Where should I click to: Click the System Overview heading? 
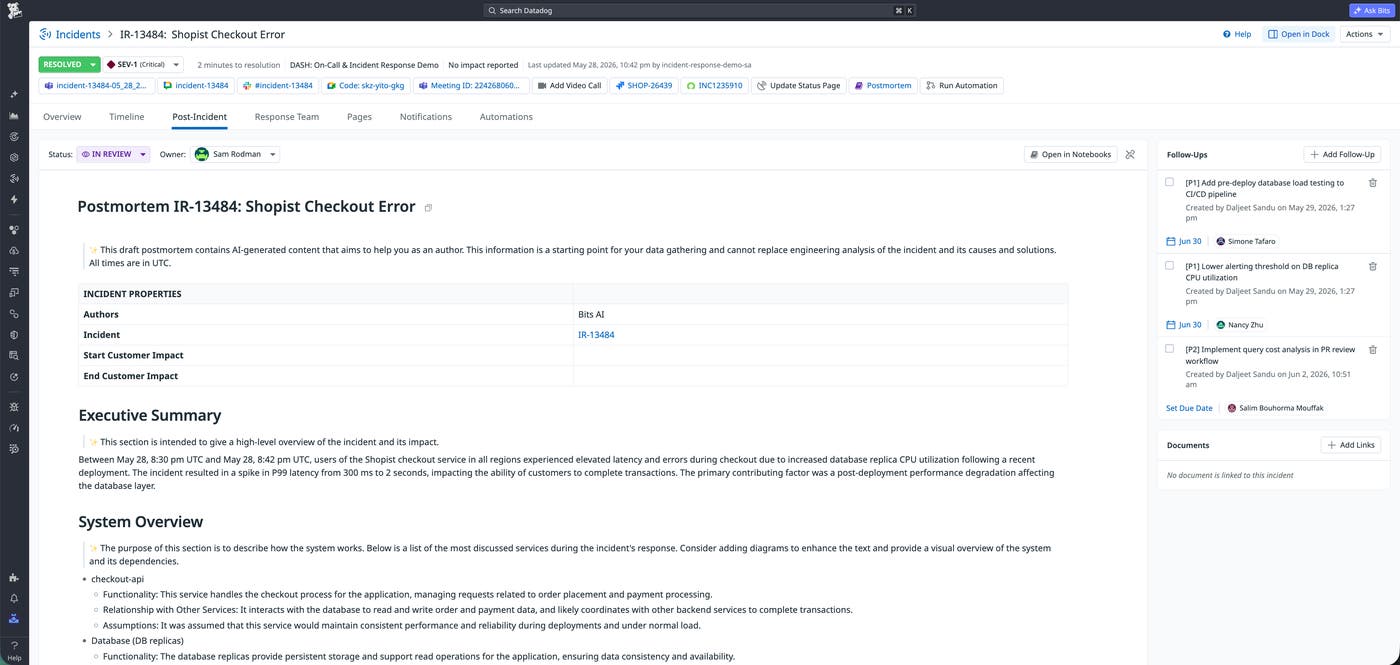tap(141, 522)
